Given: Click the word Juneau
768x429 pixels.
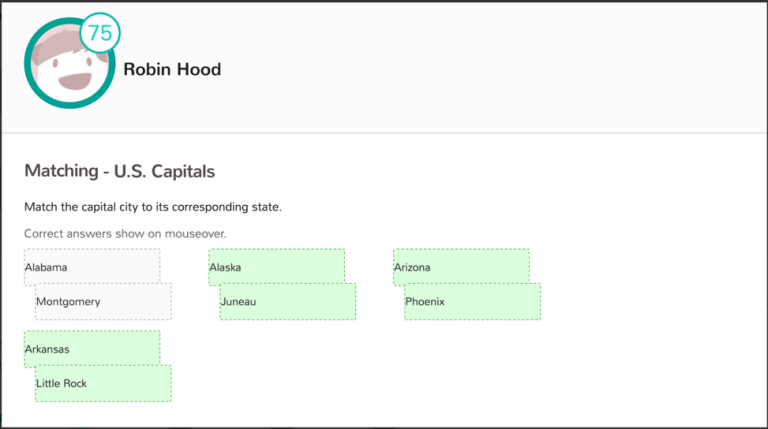Looking at the screenshot, I should coord(238,302).
